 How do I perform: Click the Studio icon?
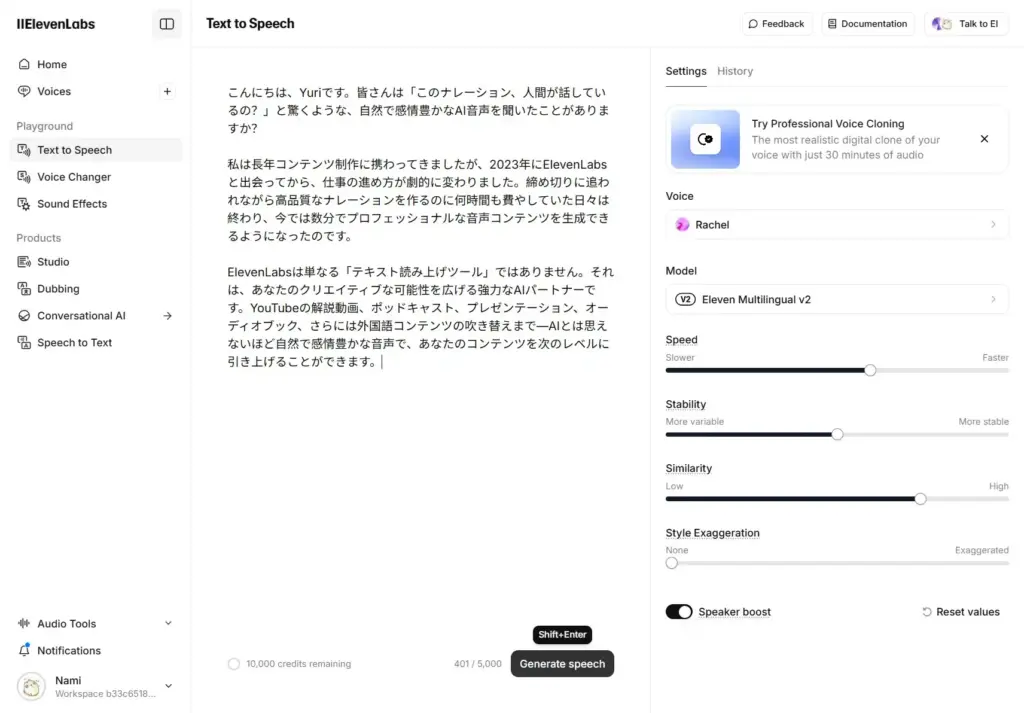(x=24, y=262)
